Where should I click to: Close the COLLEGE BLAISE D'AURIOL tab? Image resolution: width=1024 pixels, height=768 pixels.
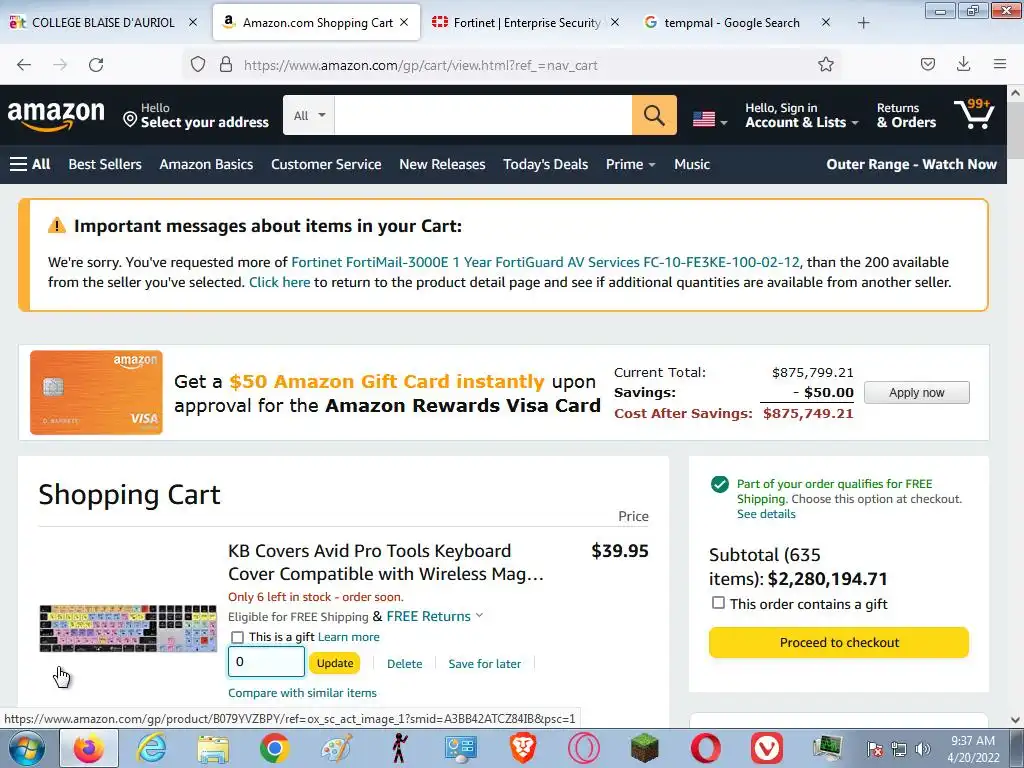(193, 22)
